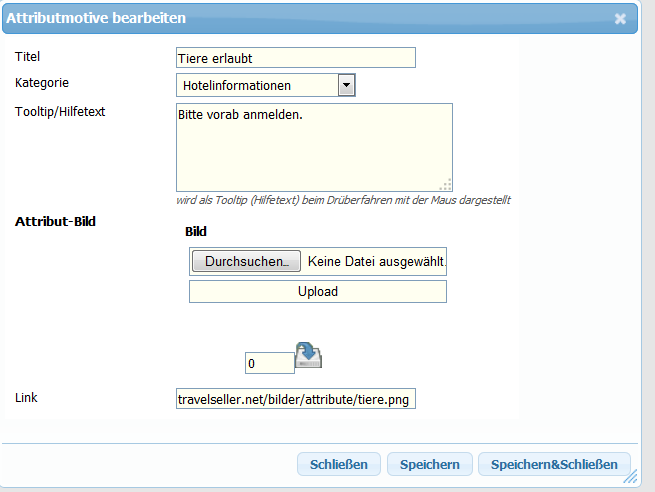
Task: Click the Kategorie label
Action: point(43,82)
